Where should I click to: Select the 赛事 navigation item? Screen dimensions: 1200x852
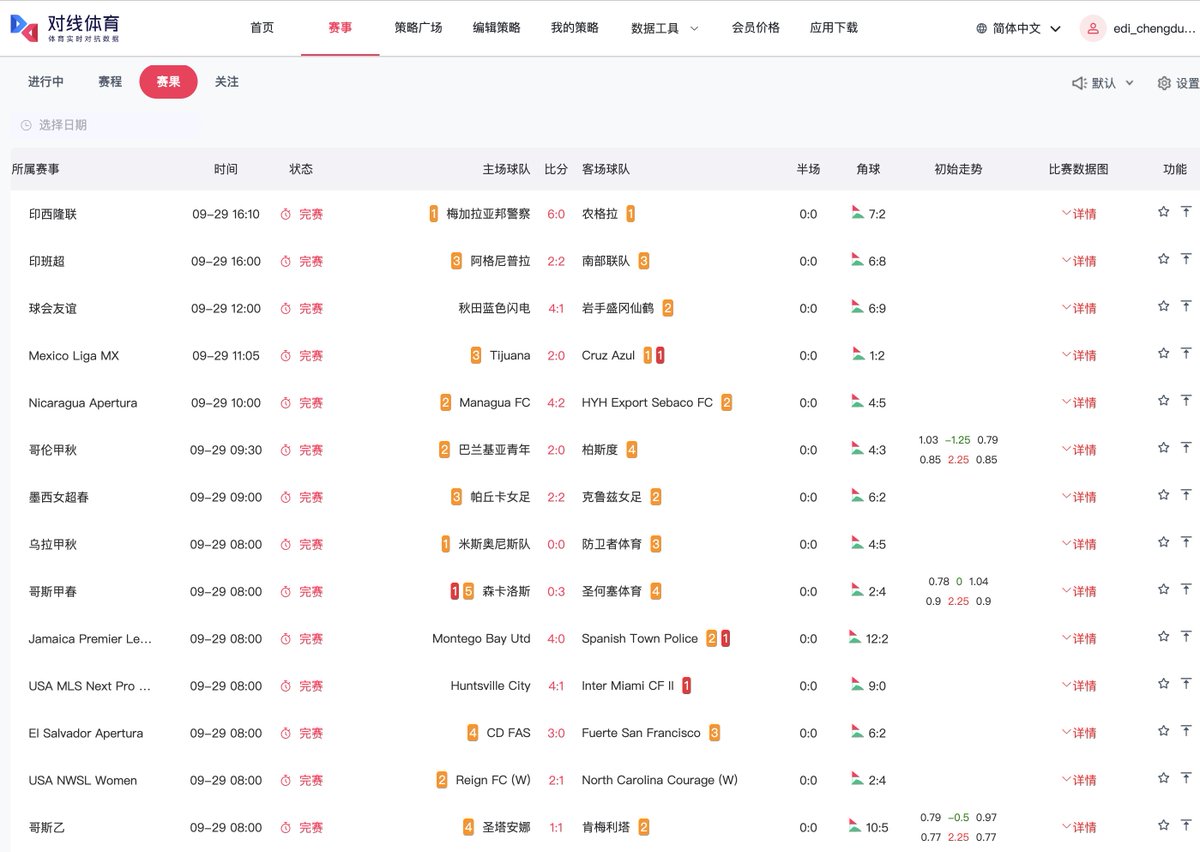click(340, 28)
